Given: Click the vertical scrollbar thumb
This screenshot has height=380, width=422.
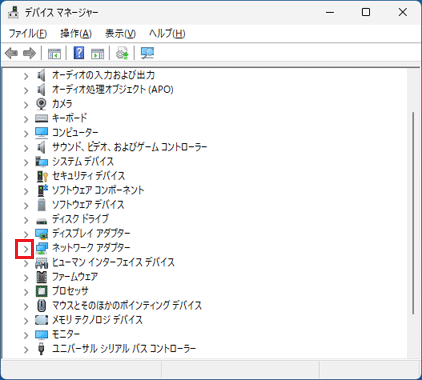Looking at the screenshot, I should 413,213.
